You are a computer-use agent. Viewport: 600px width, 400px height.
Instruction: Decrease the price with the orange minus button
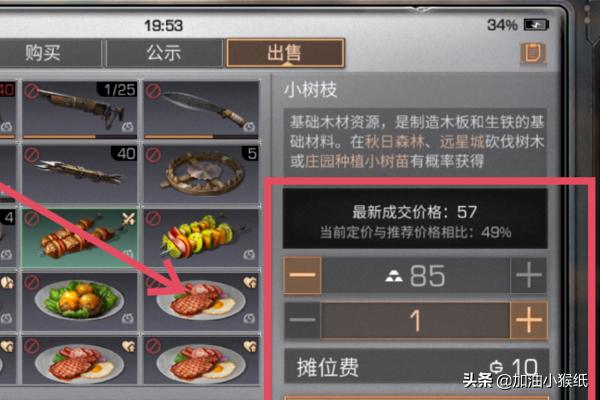(302, 275)
